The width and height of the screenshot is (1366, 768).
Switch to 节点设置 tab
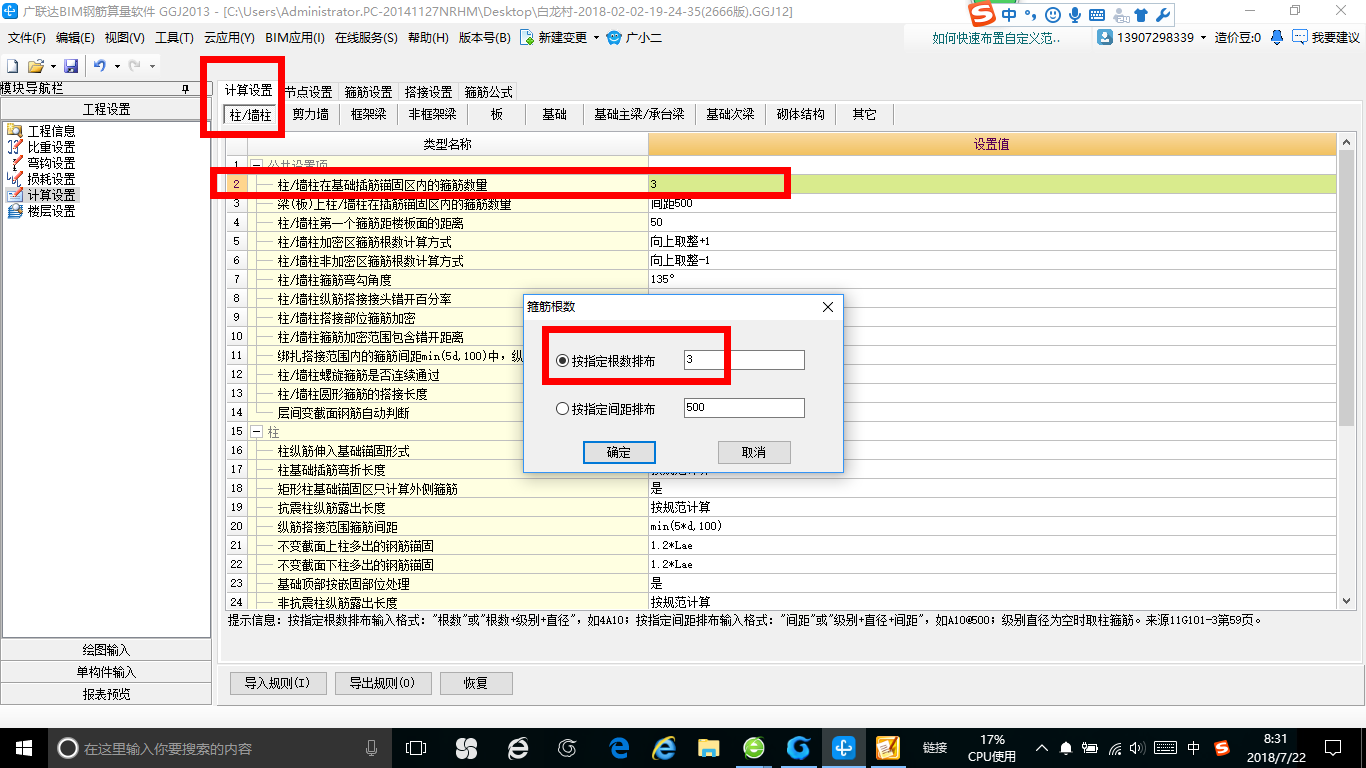(x=309, y=92)
